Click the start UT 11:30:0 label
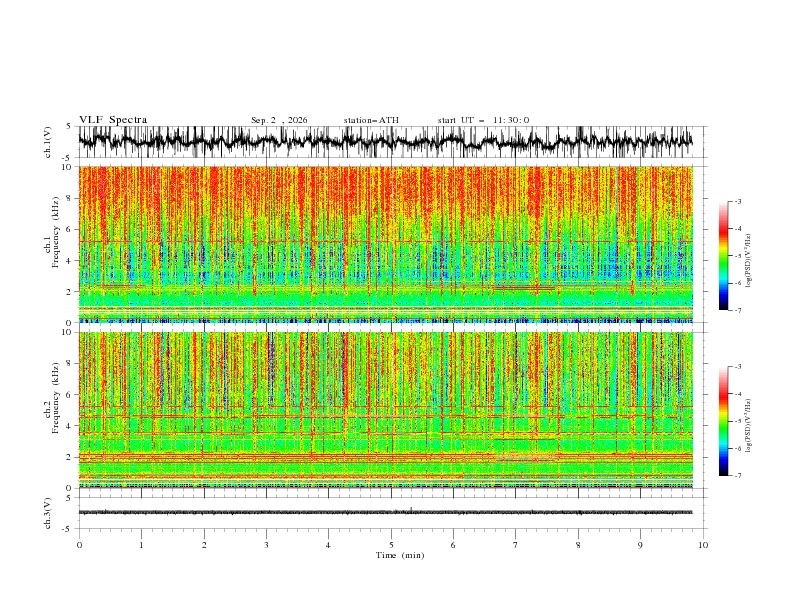The image size is (792, 612). coord(483,120)
